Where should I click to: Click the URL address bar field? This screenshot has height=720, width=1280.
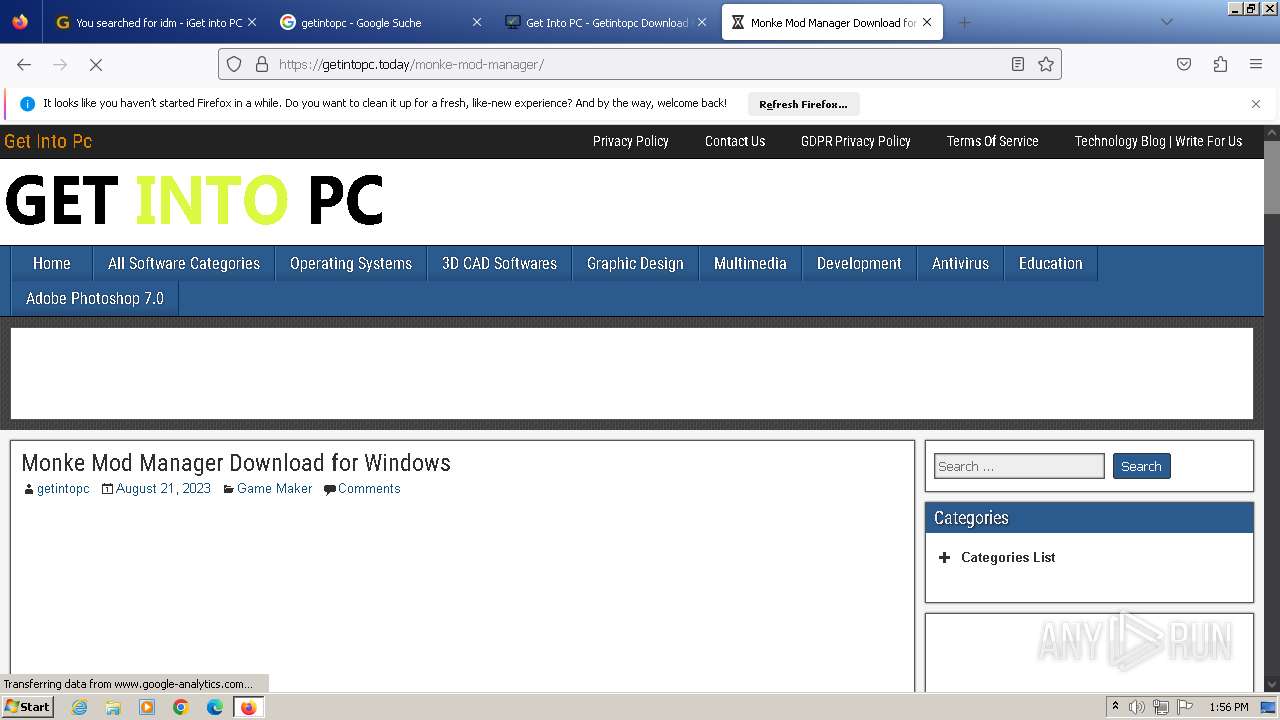640,64
